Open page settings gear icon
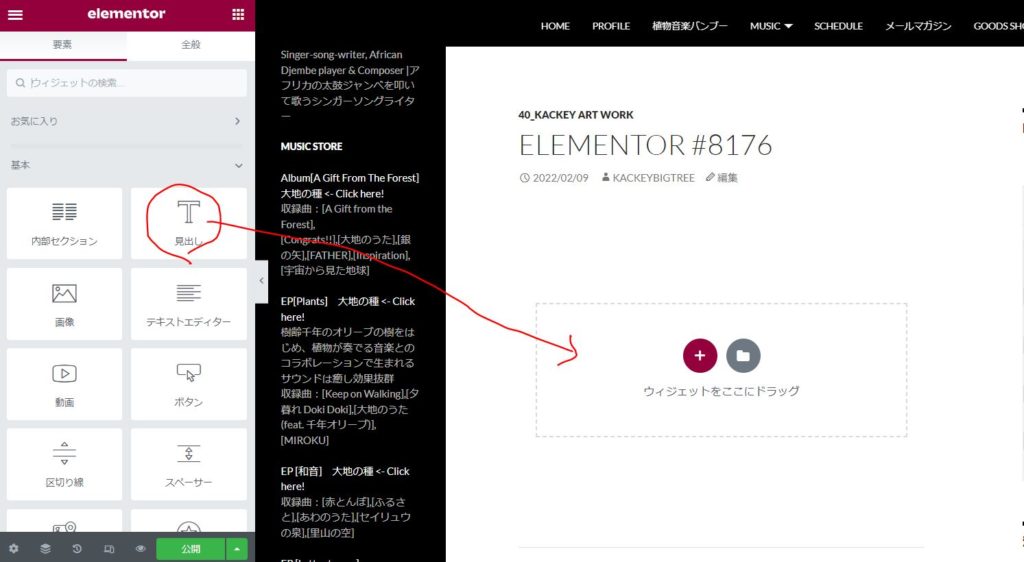This screenshot has height=562, width=1024. click(x=14, y=549)
